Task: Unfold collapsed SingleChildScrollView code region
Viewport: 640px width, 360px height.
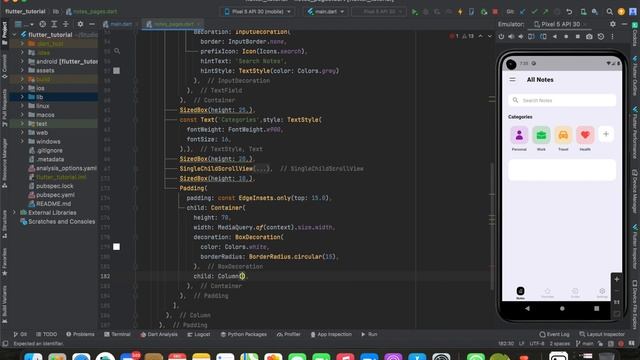Action: pyautogui.click(x=261, y=169)
